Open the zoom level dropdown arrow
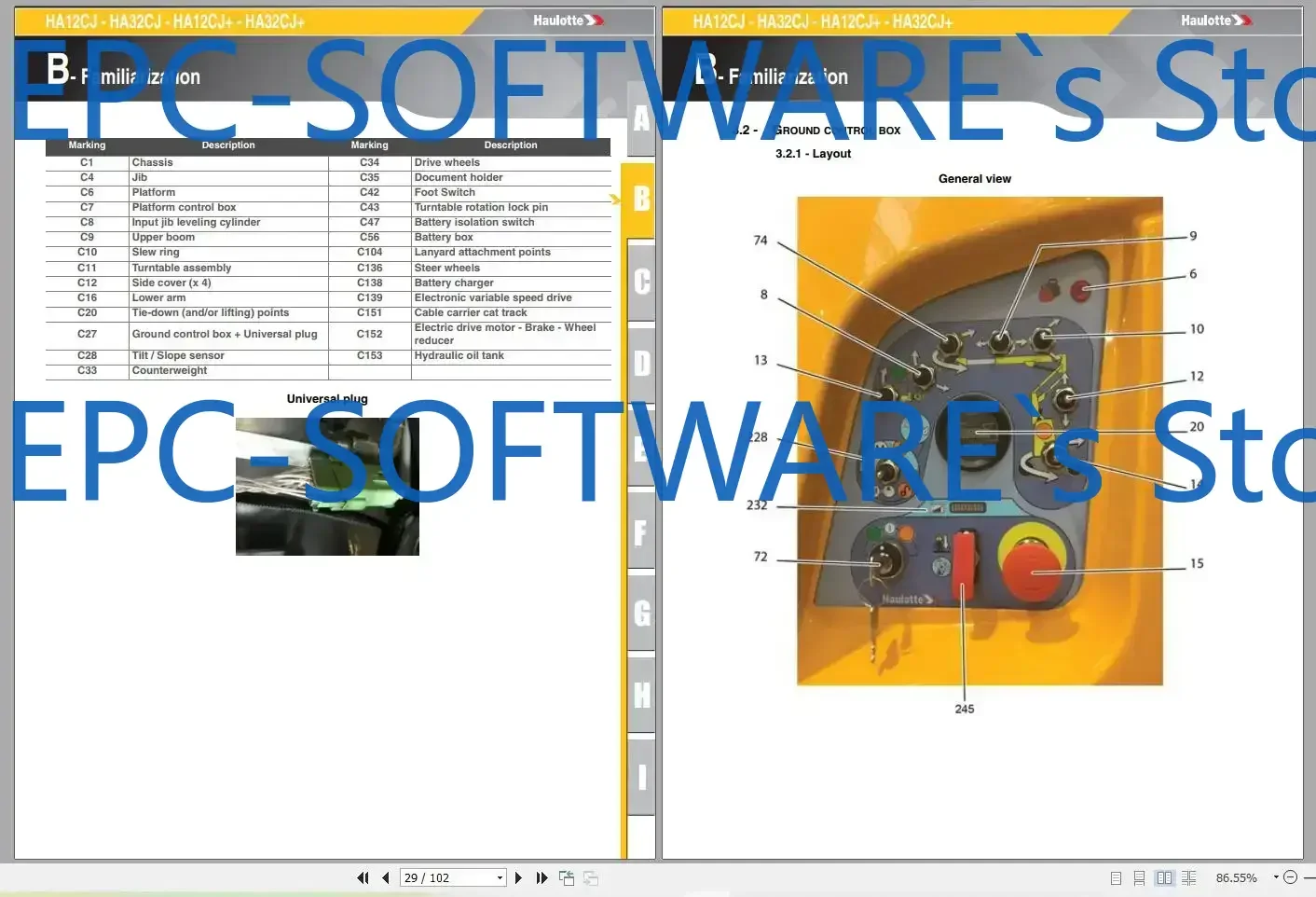The width and height of the screenshot is (1316, 897). click(1276, 877)
